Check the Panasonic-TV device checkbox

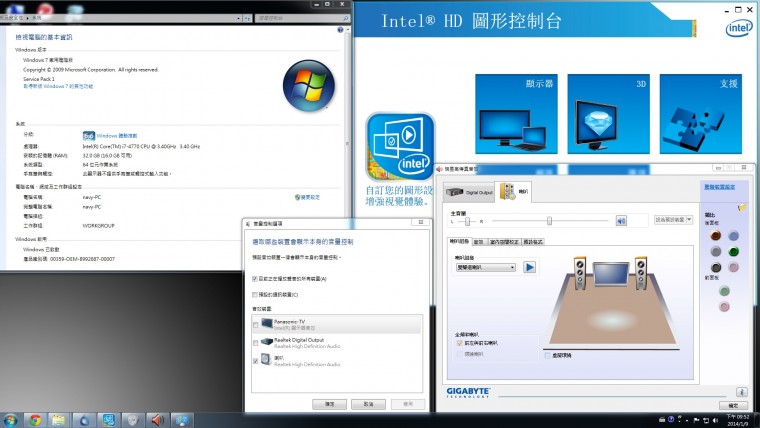(x=255, y=325)
